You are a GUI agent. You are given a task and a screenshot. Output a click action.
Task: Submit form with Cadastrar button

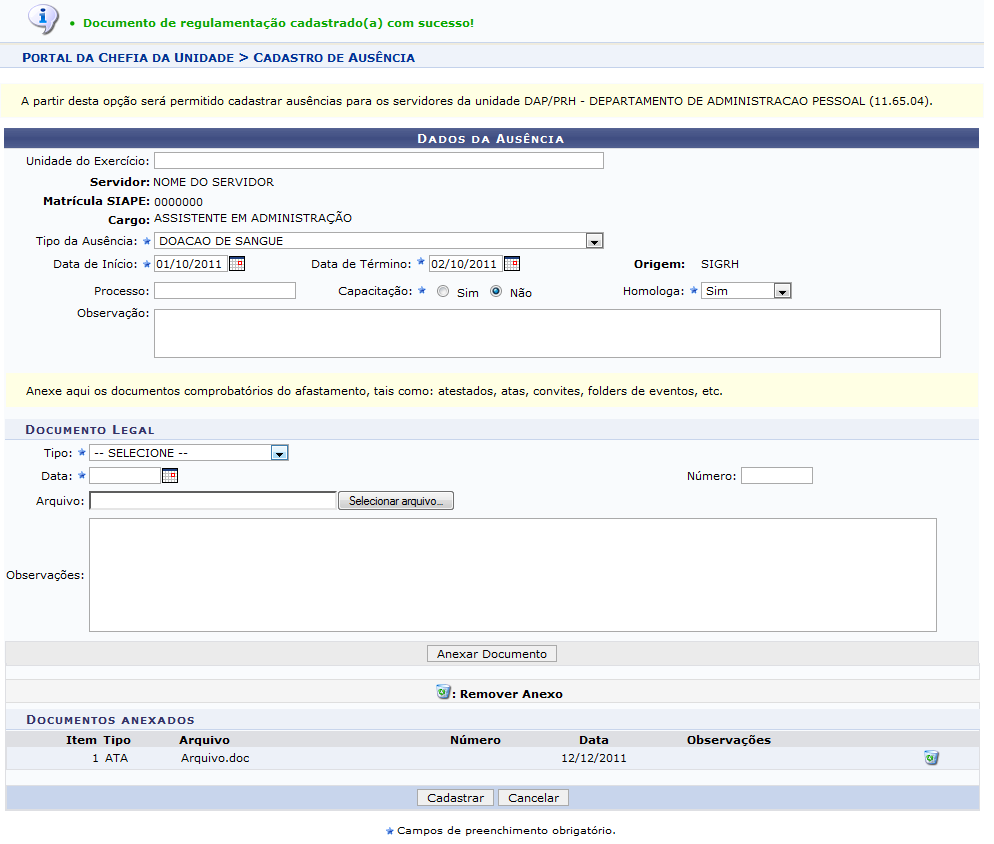455,798
